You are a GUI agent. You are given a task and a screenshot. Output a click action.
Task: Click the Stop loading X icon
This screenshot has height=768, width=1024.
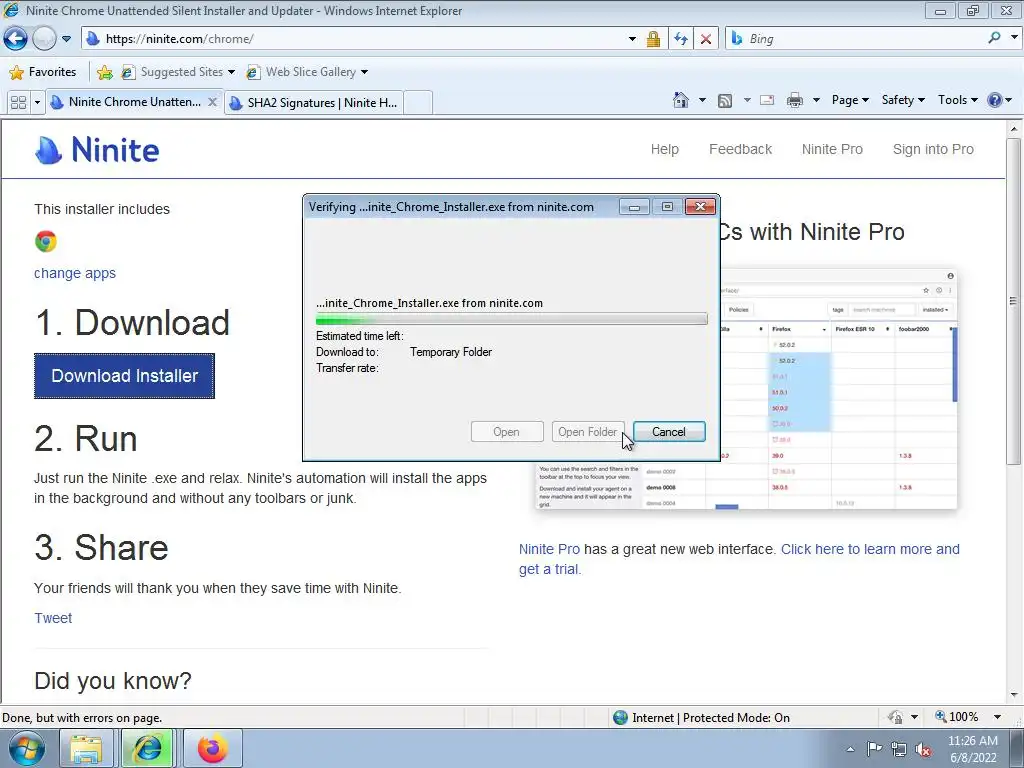706,39
